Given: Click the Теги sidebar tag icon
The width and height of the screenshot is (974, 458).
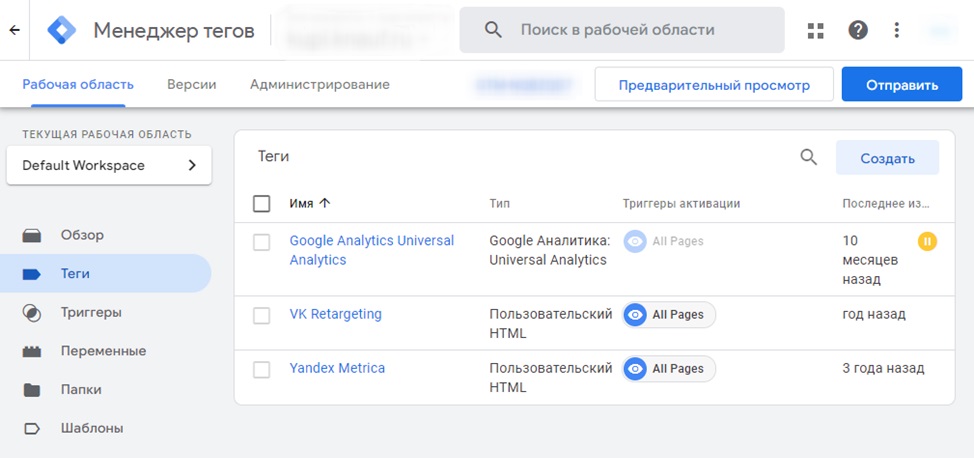Looking at the screenshot, I should point(32,274).
